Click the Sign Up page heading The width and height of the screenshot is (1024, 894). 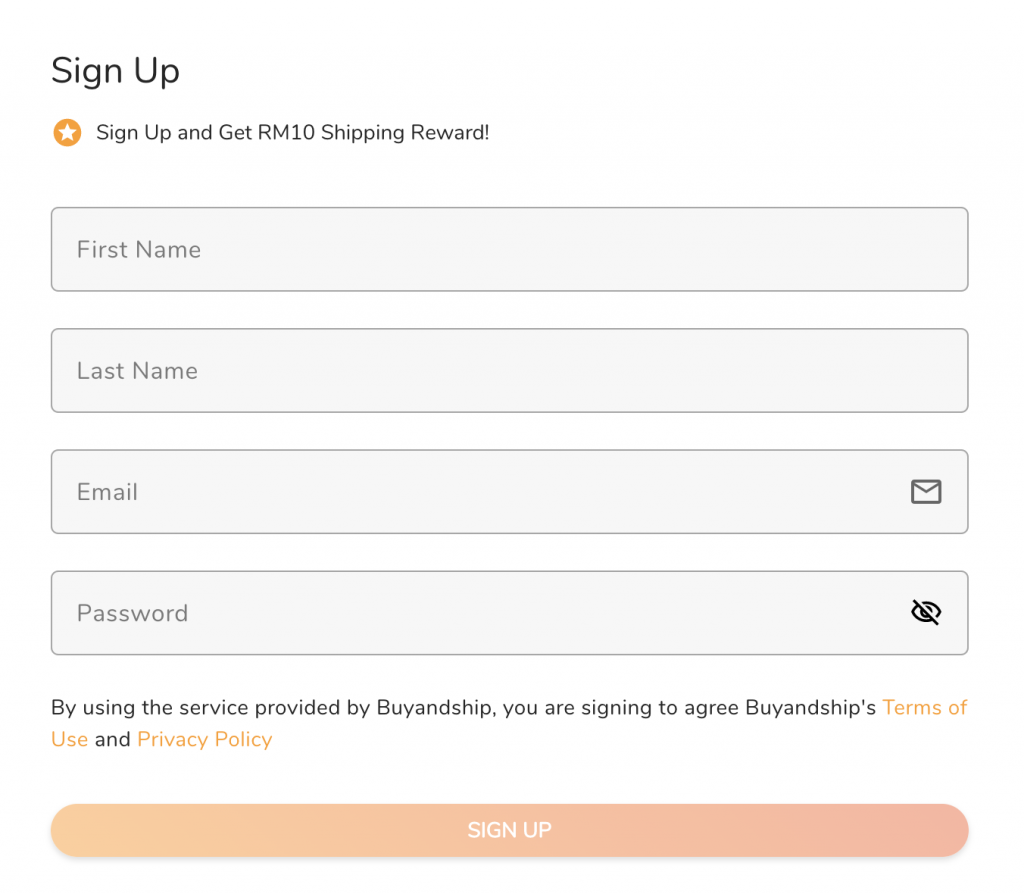115,71
